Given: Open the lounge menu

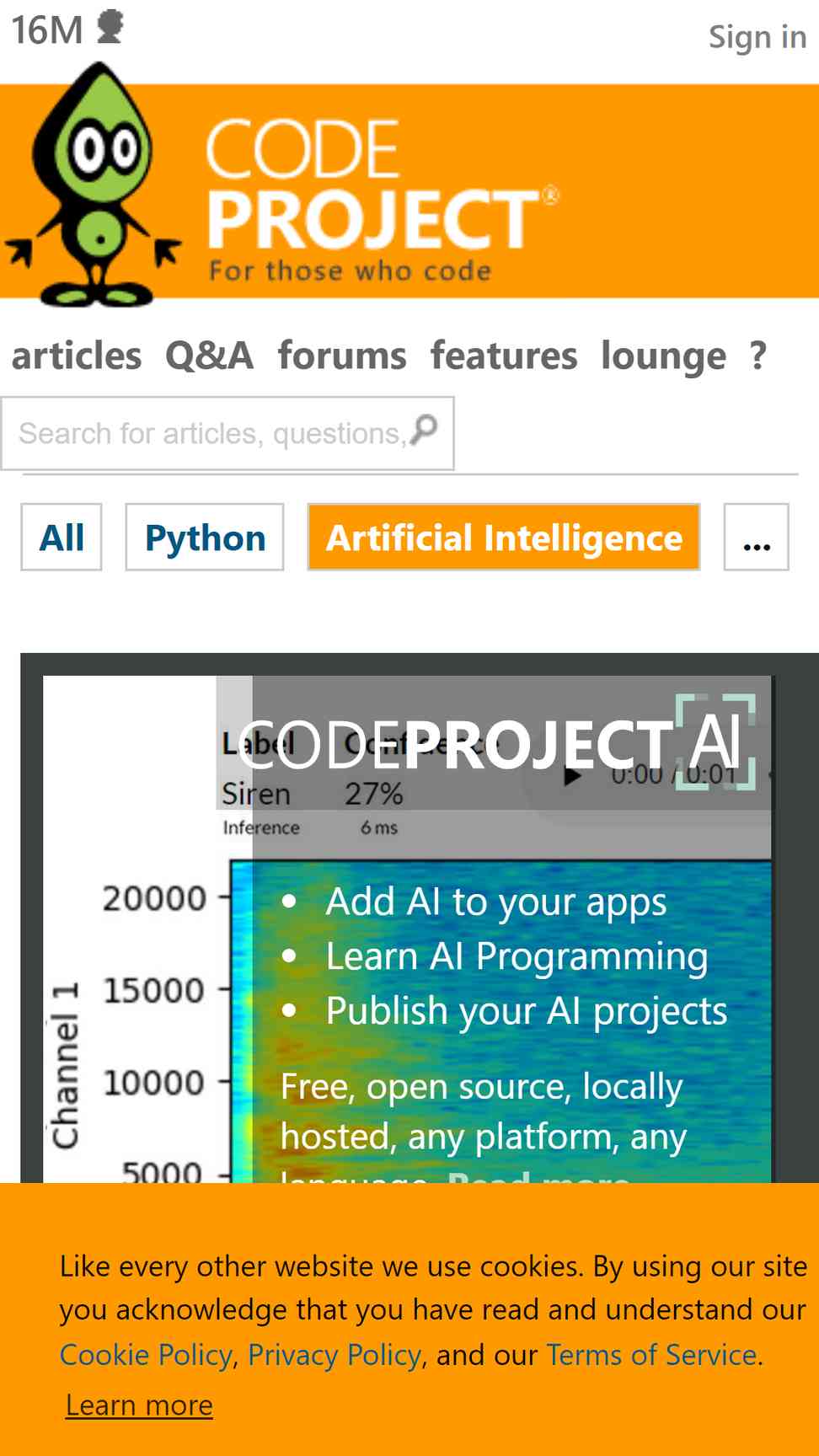Looking at the screenshot, I should [x=663, y=356].
